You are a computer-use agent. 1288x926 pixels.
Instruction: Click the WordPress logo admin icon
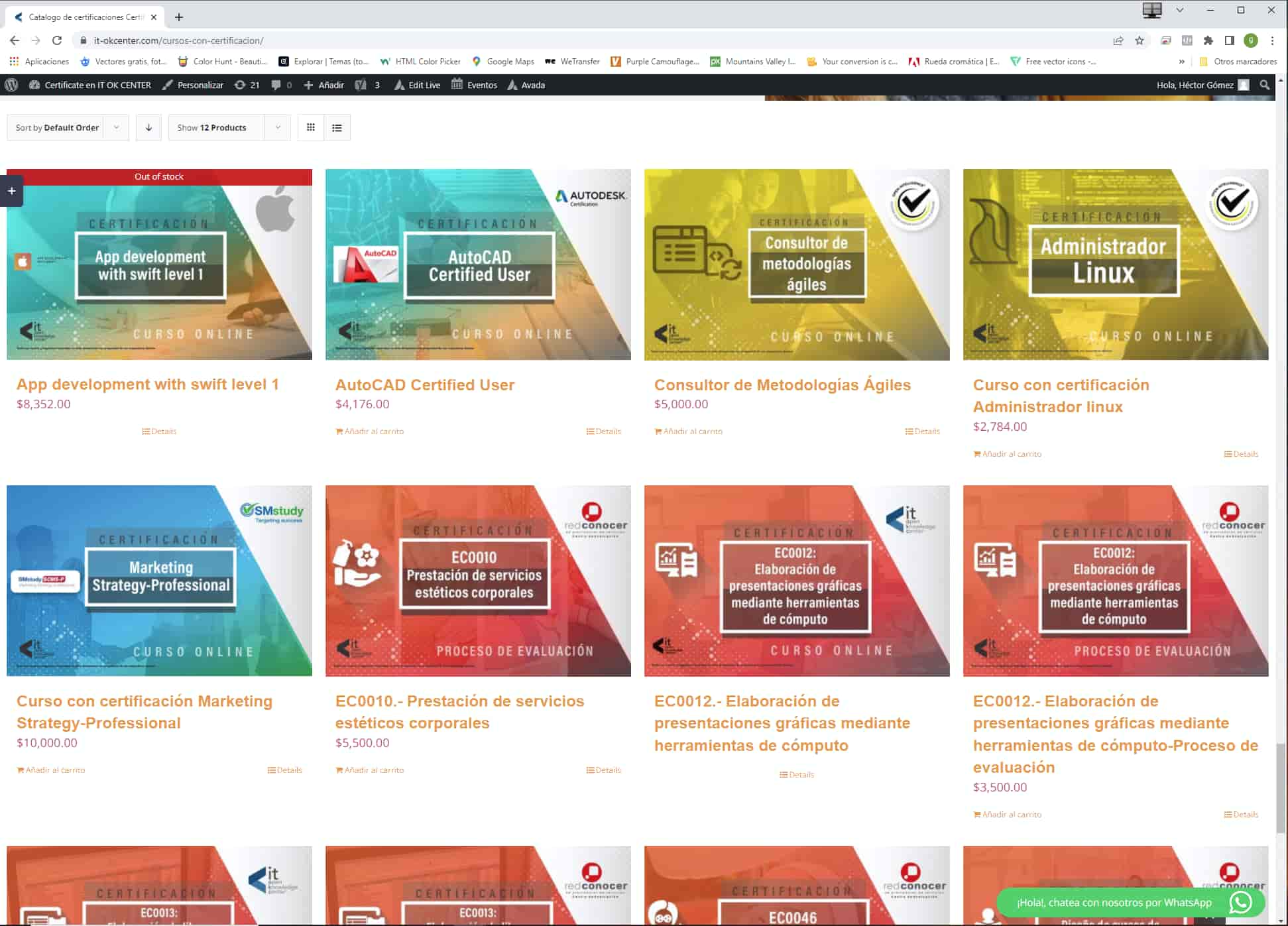point(11,85)
